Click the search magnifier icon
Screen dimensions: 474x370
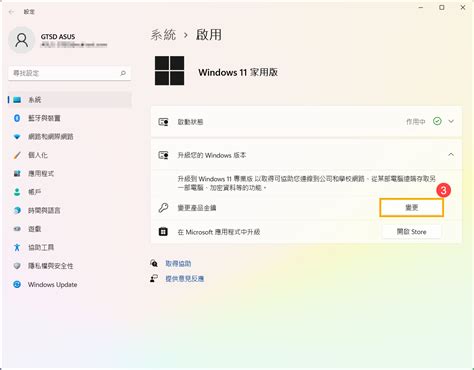123,73
